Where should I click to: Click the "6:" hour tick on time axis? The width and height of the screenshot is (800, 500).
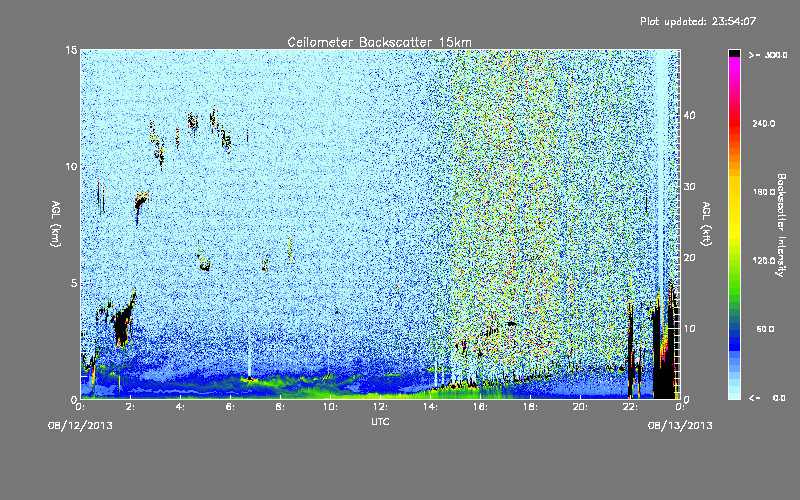tap(231, 407)
